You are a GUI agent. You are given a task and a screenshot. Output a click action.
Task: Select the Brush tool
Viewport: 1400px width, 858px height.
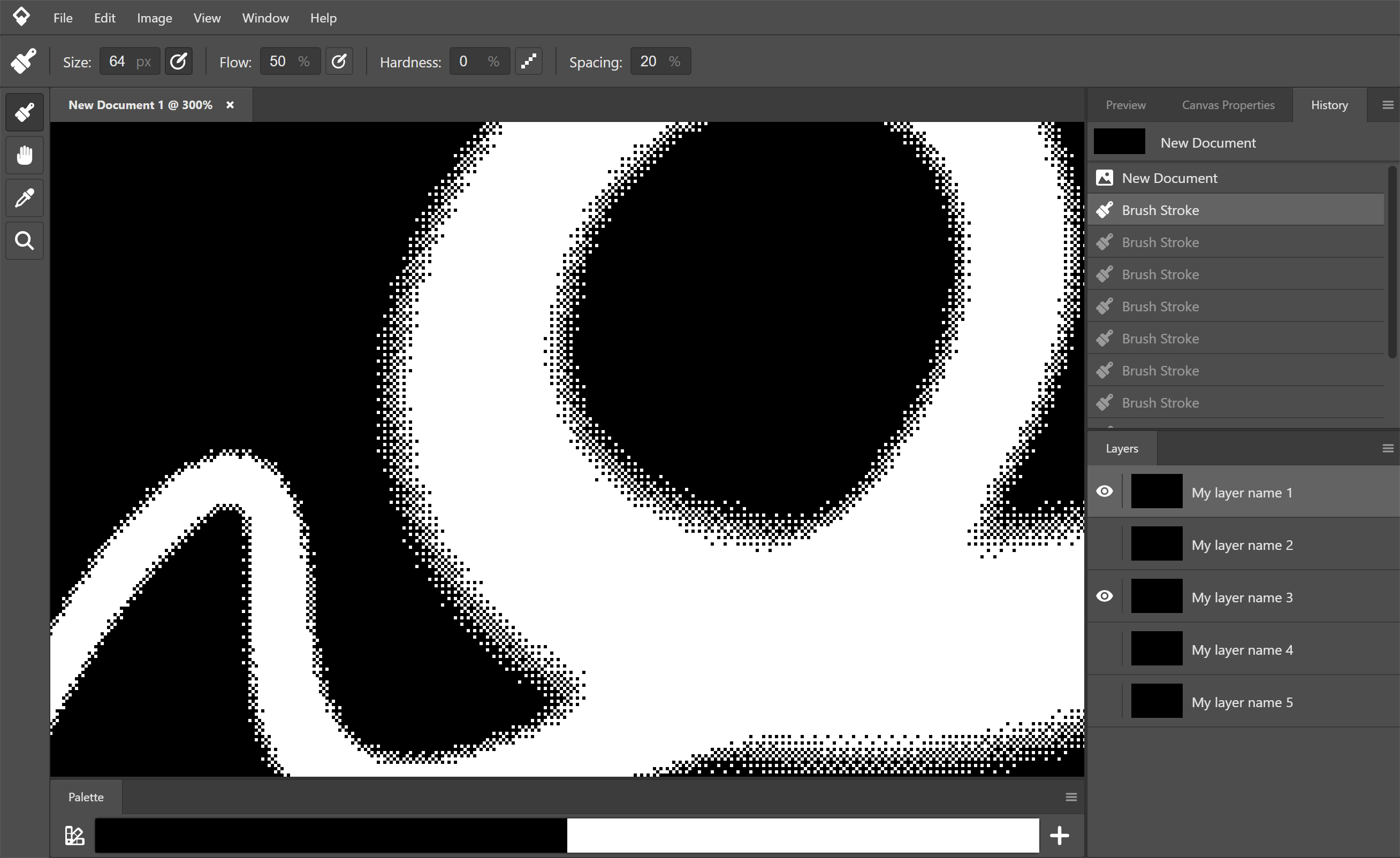coord(25,112)
